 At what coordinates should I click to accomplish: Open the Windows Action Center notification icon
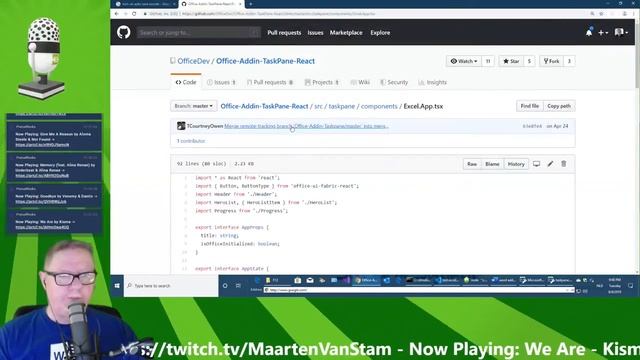(631, 286)
